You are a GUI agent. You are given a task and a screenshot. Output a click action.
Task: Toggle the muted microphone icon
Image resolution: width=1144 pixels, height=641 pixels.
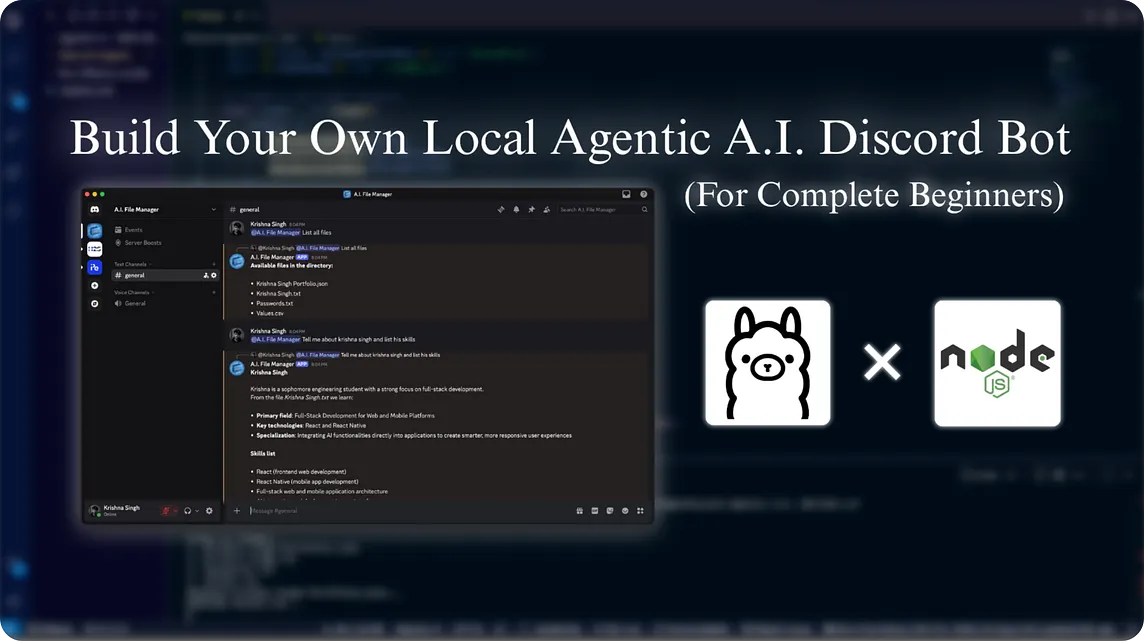[166, 510]
